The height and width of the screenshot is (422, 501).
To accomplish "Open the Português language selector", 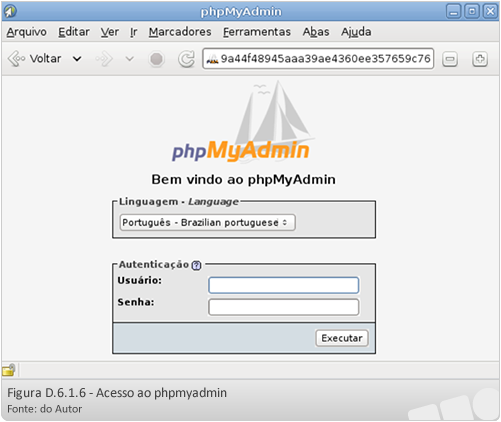I will click(x=207, y=222).
